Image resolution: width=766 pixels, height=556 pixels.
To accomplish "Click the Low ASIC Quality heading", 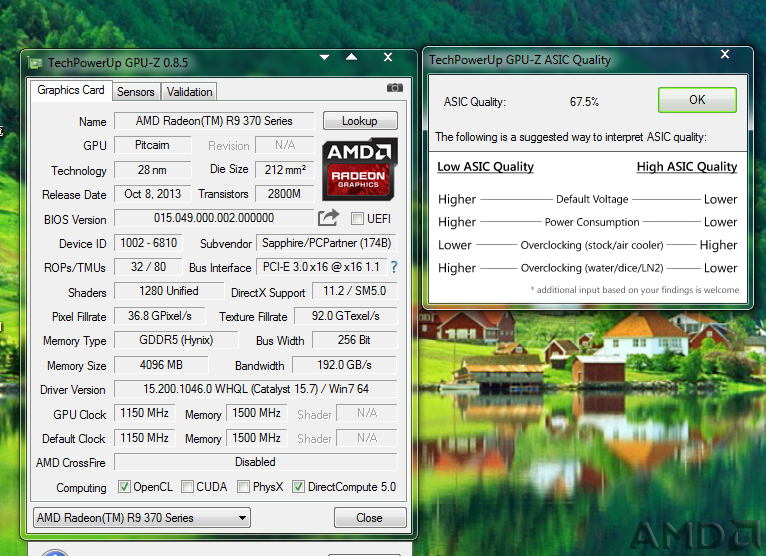I will (x=485, y=167).
